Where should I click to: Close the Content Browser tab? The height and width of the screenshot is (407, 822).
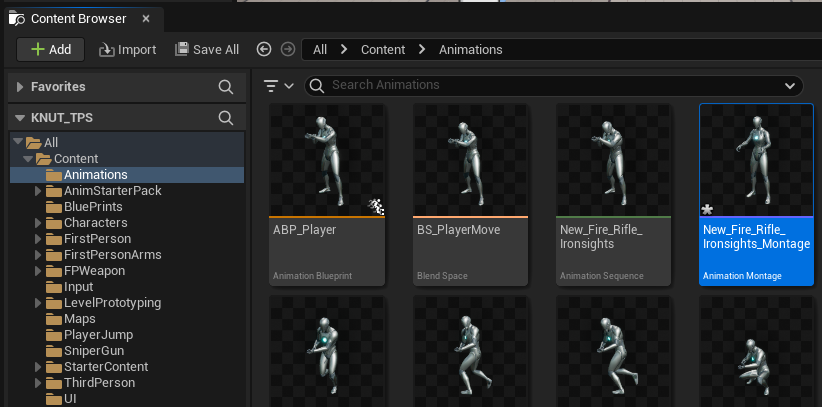pyautogui.click(x=146, y=19)
